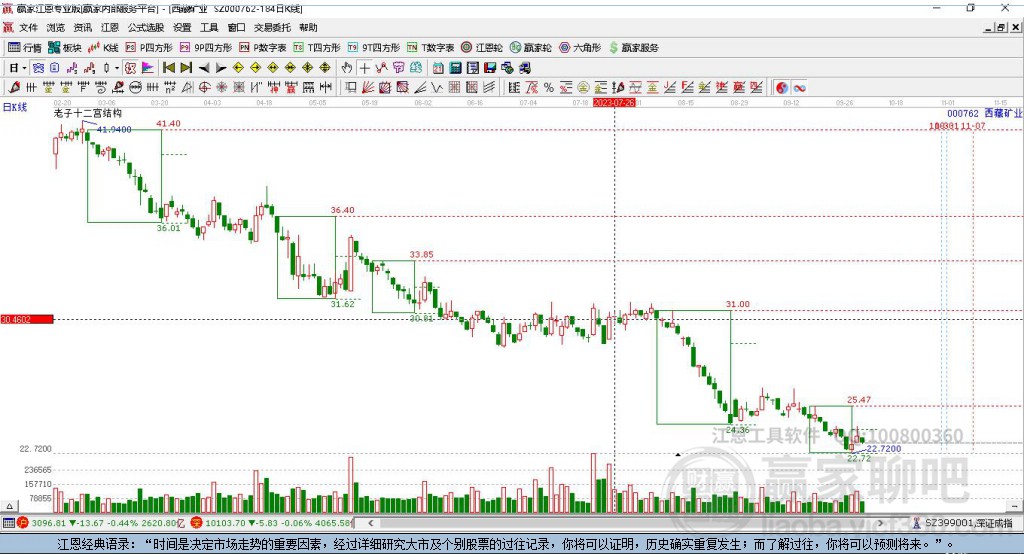Click horizontal scrollbar right arrow

tap(880, 523)
